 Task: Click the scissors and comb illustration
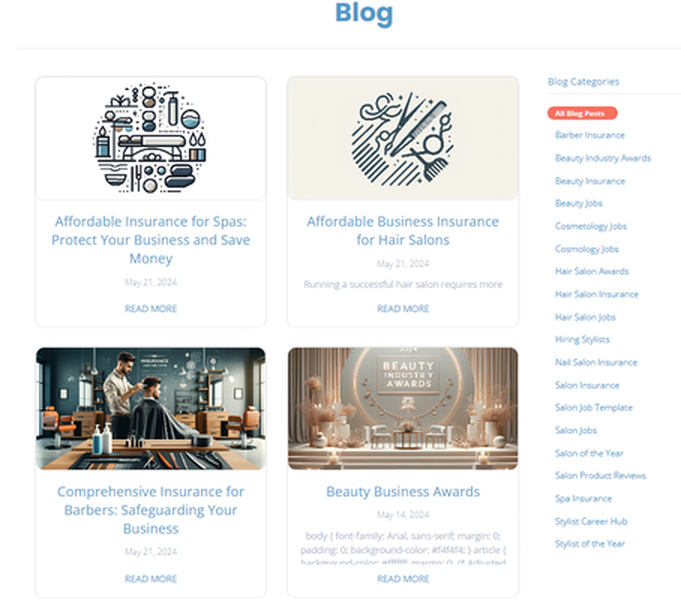tap(403, 138)
